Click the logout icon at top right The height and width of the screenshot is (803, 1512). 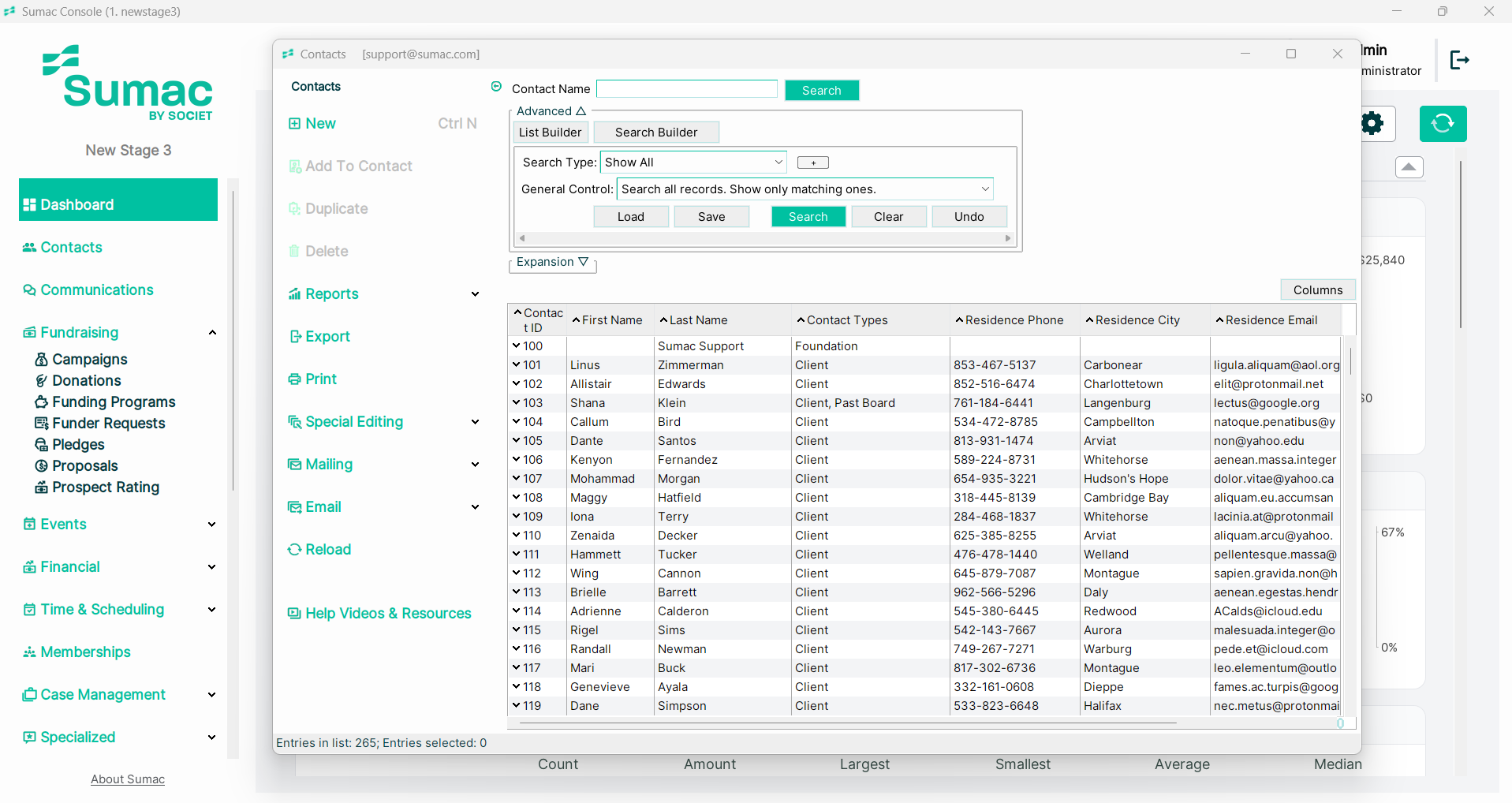coord(1460,60)
